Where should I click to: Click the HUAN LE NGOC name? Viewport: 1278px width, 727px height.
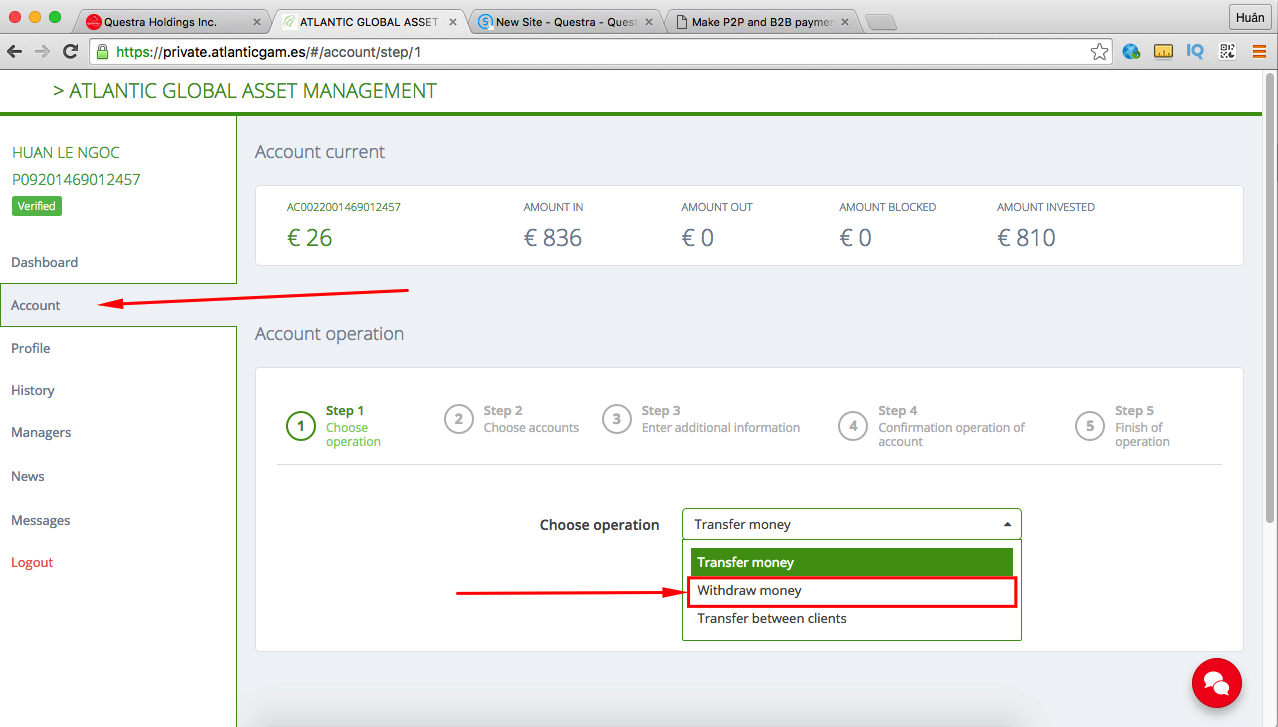pyautogui.click(x=66, y=153)
